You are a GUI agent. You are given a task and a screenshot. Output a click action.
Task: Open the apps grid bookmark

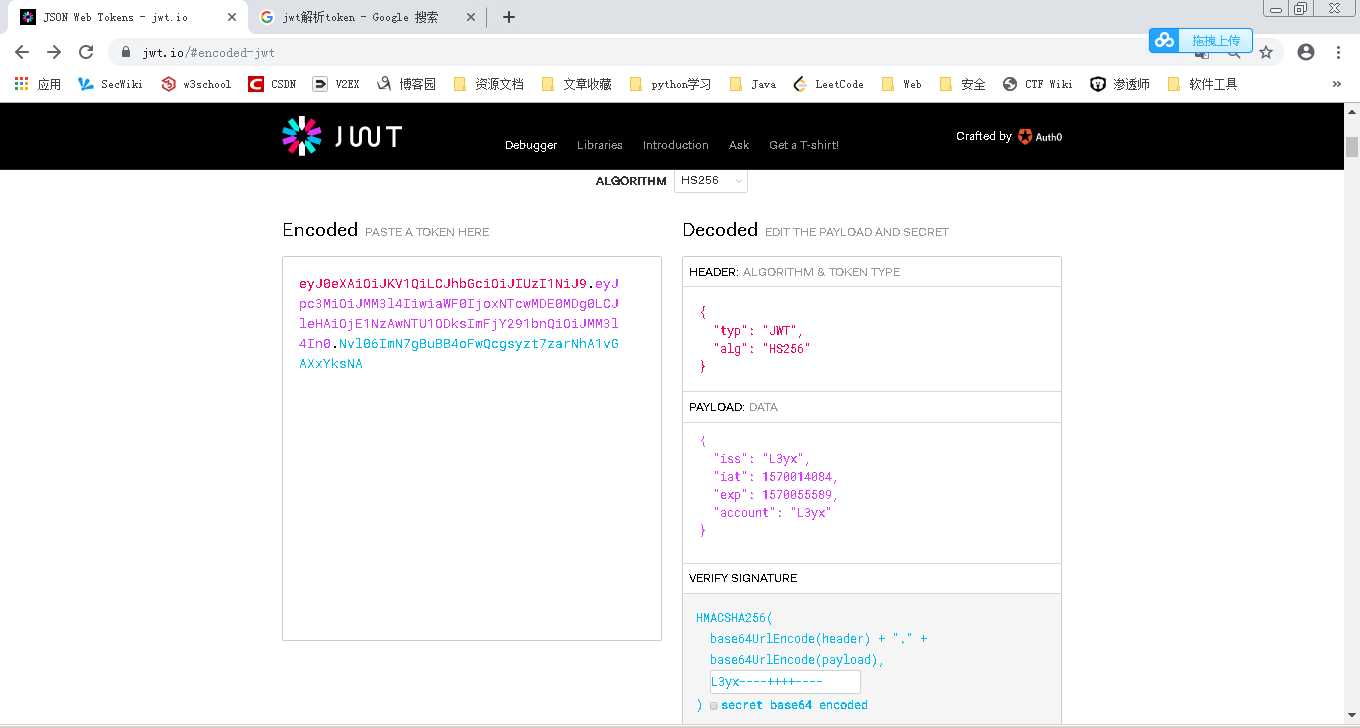pyautogui.click(x=38, y=84)
